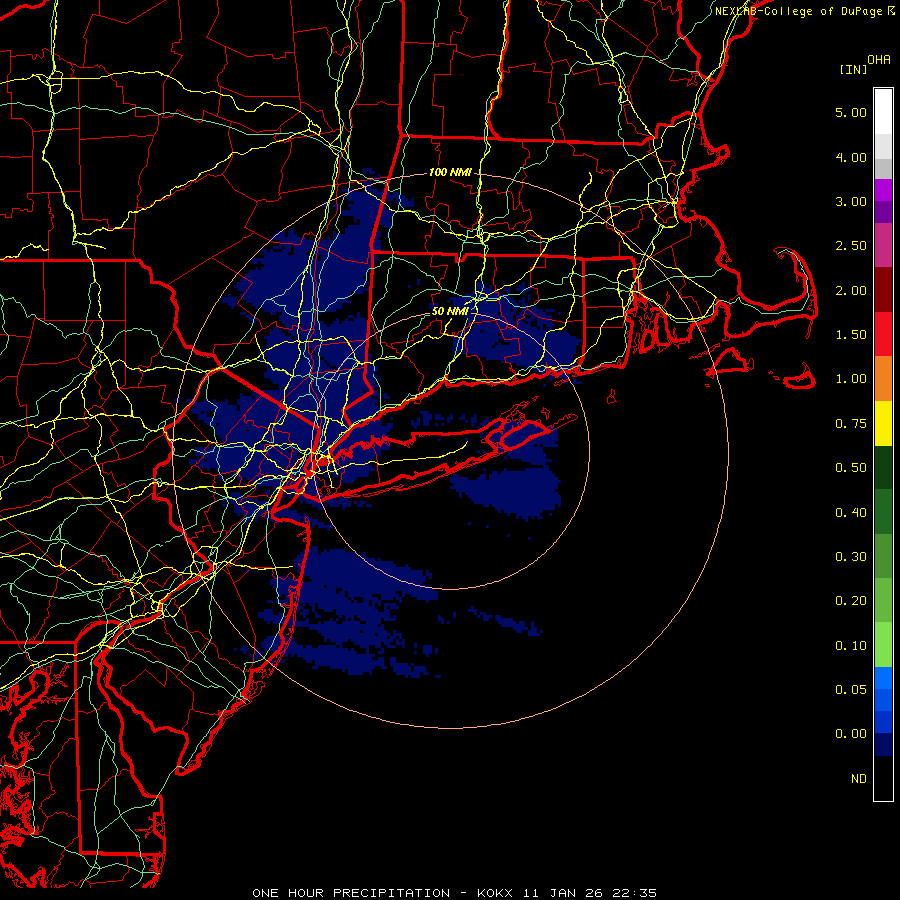Screen dimensions: 900x900
Task: Select the orange legend swatch
Action: pyautogui.click(x=883, y=379)
